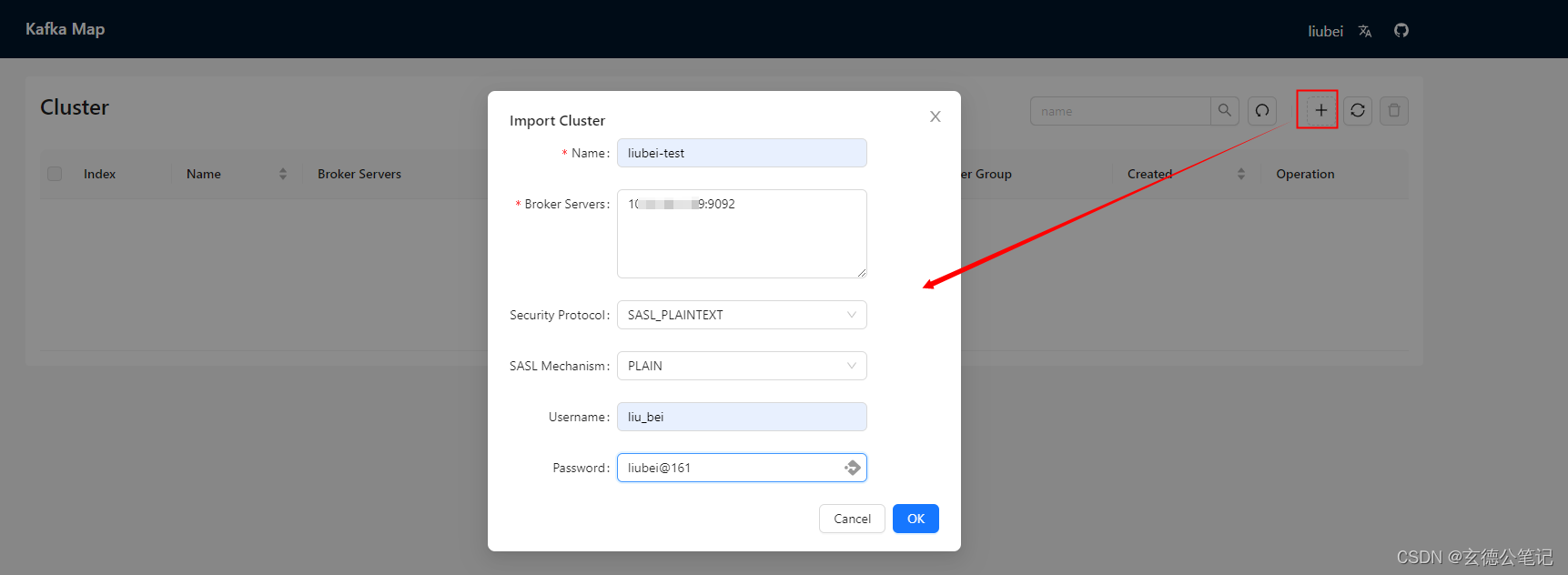Open the GitHub icon link
This screenshot has height=575, width=1568.
click(x=1401, y=30)
